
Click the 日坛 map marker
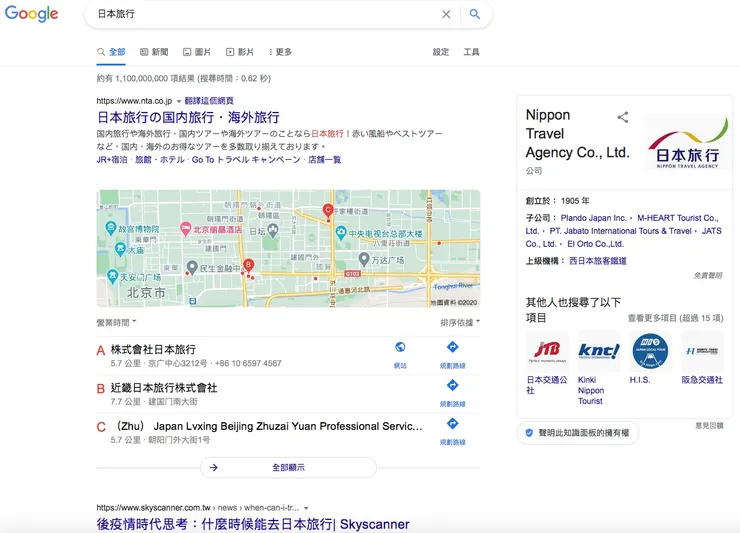click(273, 231)
